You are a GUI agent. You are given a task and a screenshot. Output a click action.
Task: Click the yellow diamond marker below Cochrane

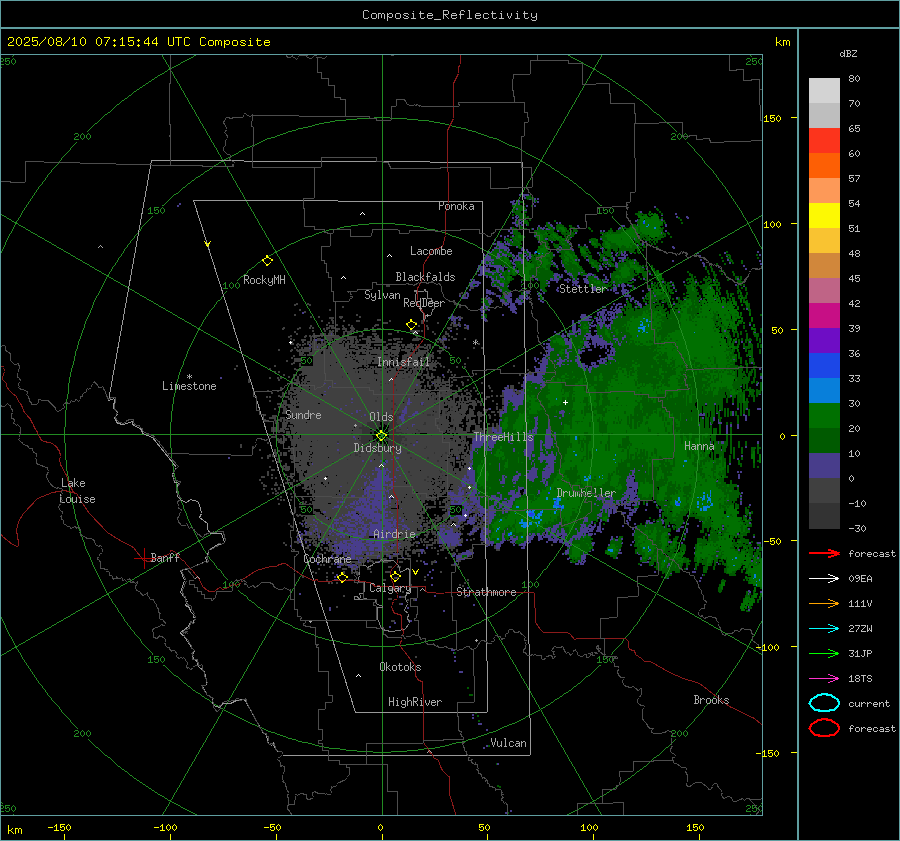point(342,577)
